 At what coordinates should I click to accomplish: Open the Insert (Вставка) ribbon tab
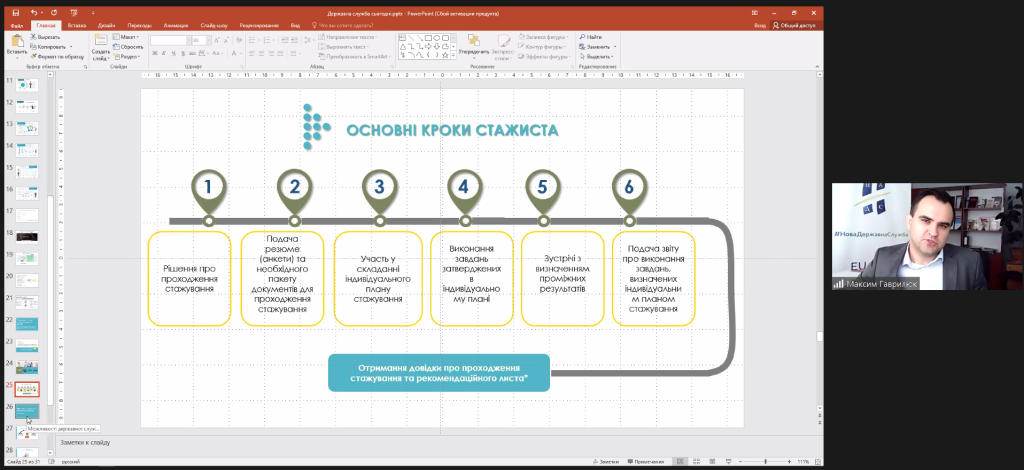[x=75, y=25]
